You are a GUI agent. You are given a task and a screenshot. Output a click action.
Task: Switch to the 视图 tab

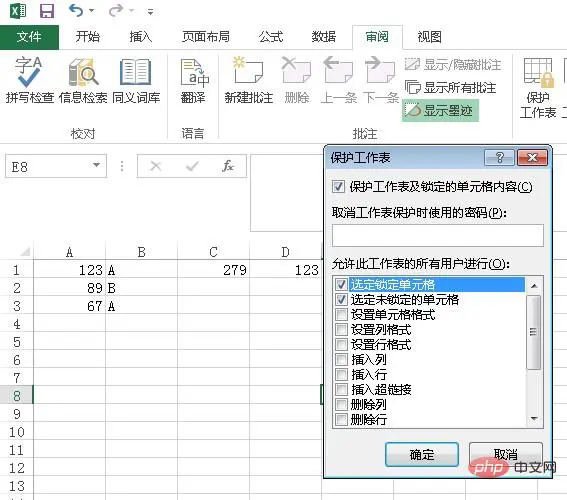(429, 37)
